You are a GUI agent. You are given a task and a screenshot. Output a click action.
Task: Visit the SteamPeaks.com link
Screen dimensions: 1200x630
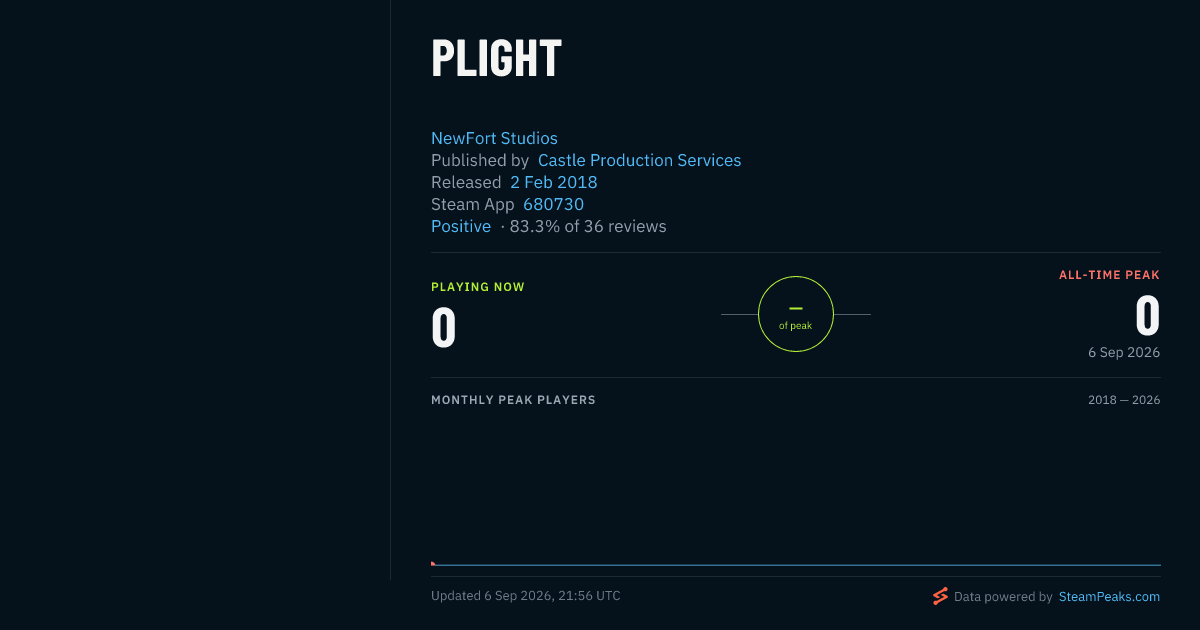click(x=1109, y=596)
